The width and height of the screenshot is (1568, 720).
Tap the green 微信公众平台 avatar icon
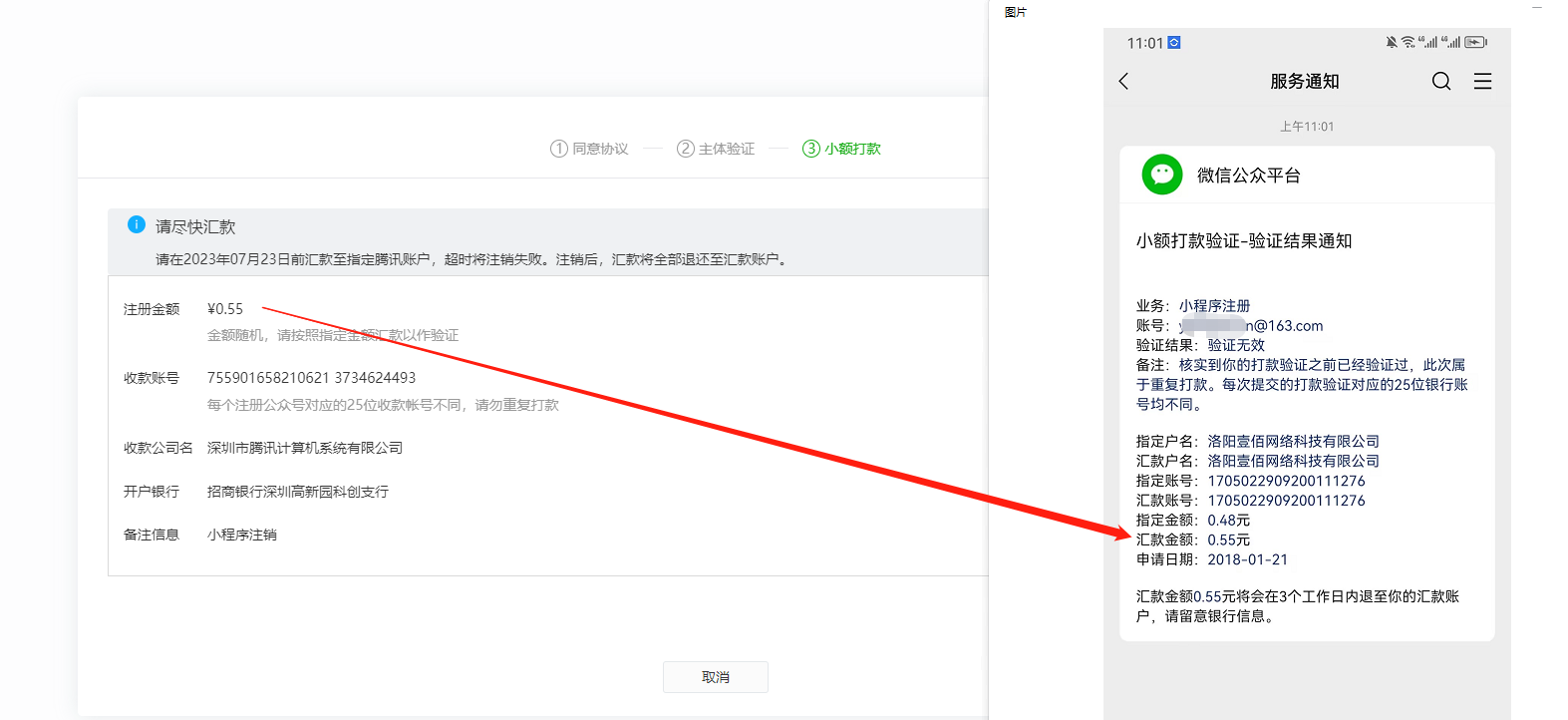click(x=1162, y=175)
